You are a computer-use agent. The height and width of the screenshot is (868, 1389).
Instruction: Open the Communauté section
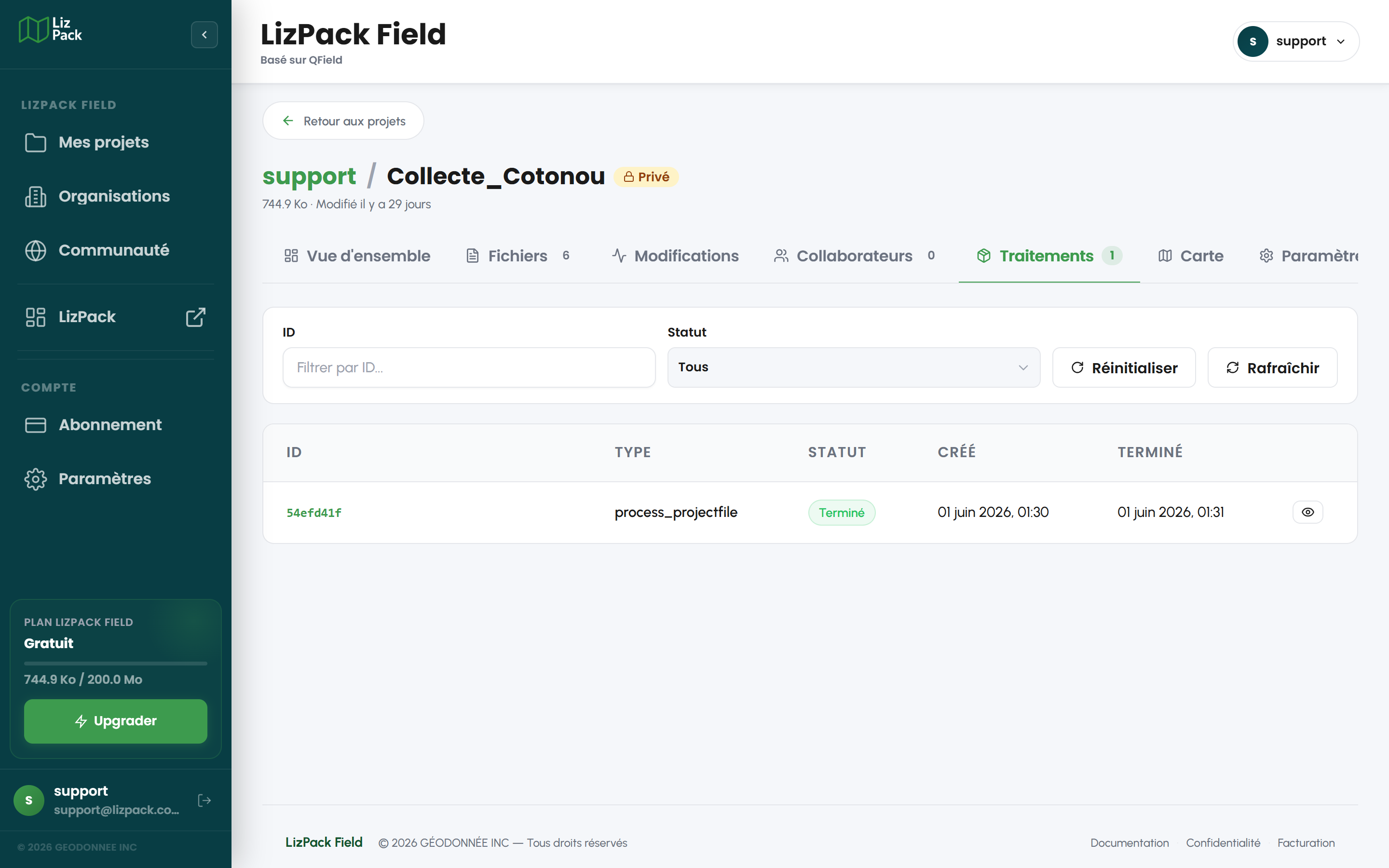(115, 250)
